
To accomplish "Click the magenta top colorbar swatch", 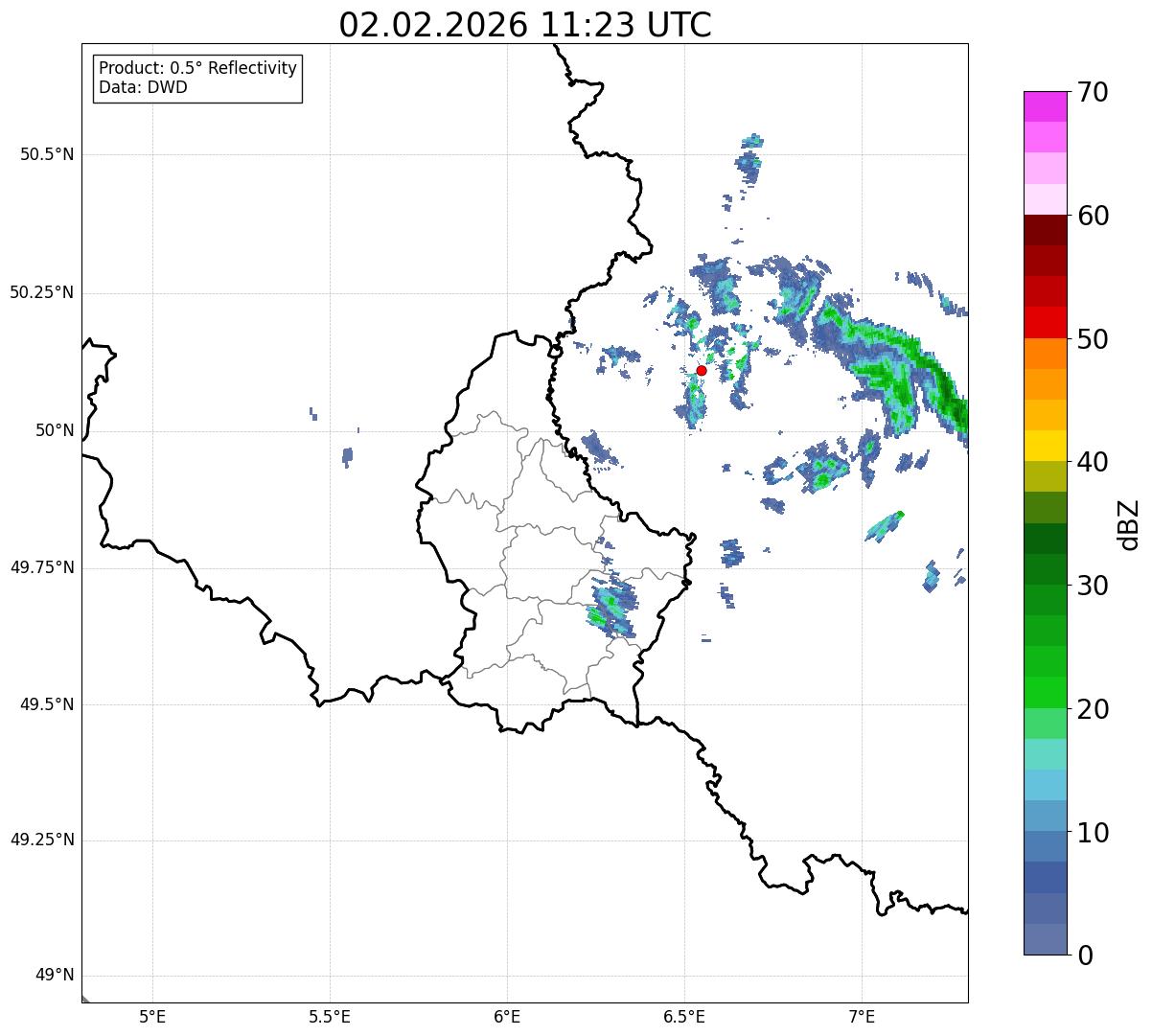I will tap(1045, 106).
